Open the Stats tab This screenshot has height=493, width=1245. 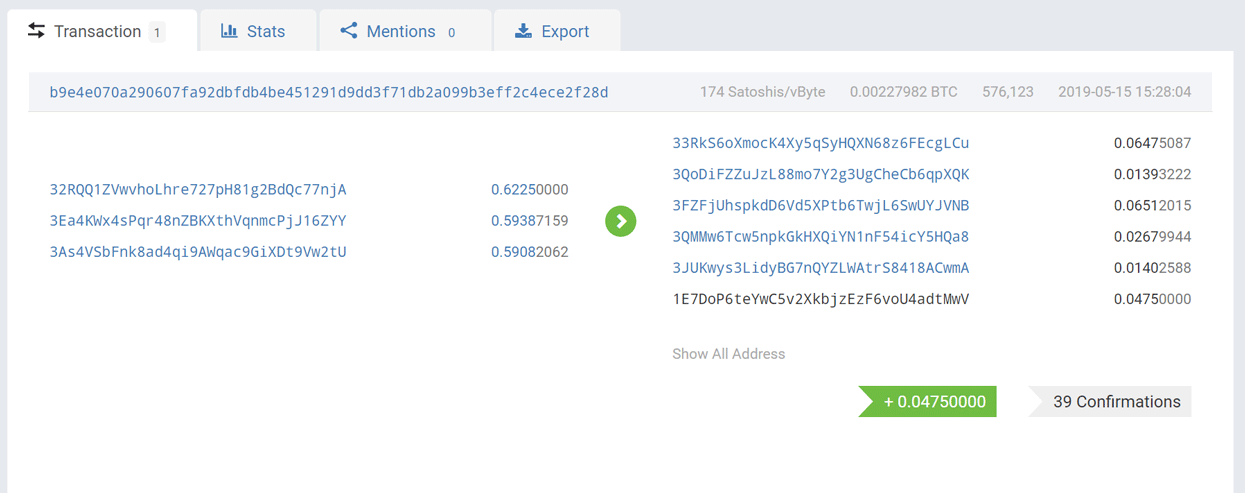(x=259, y=31)
